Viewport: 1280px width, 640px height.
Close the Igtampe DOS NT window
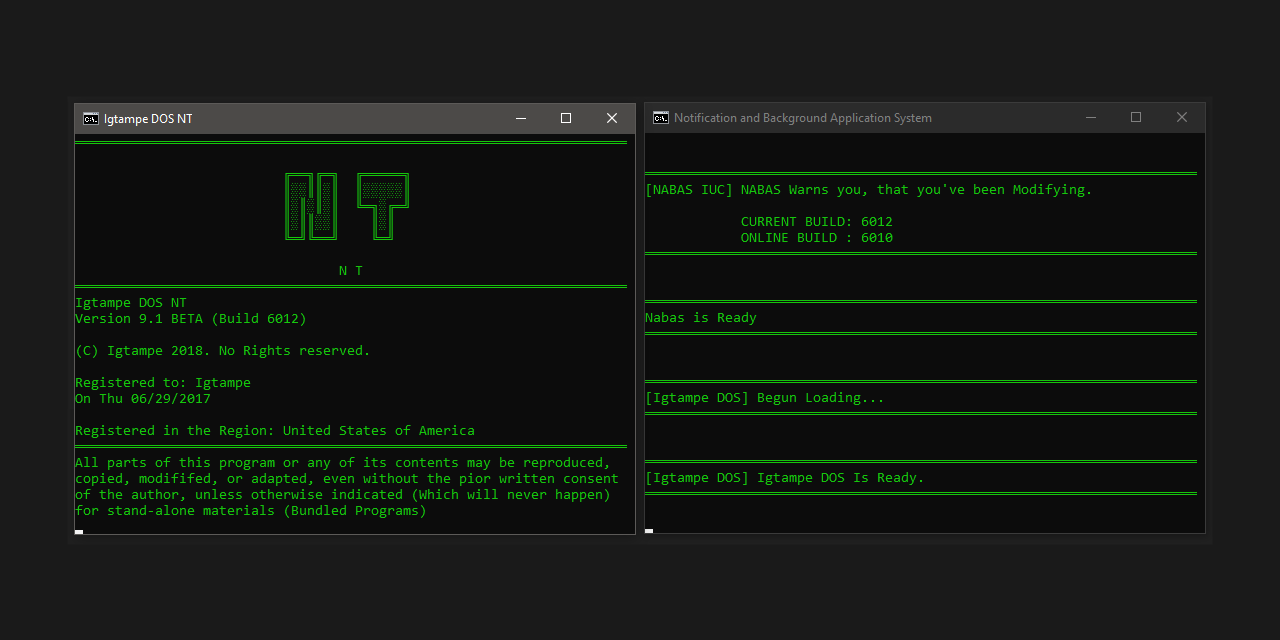point(611,118)
